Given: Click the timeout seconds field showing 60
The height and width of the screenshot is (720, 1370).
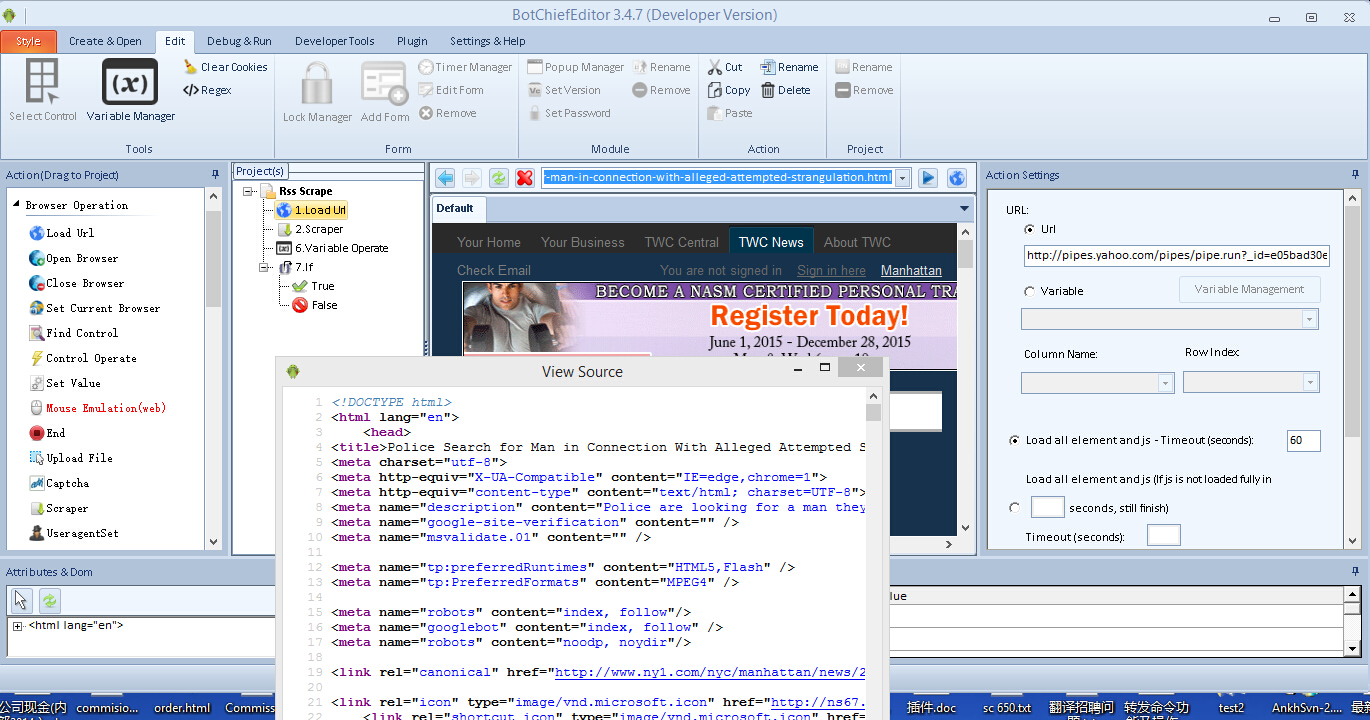Looking at the screenshot, I should [1303, 440].
